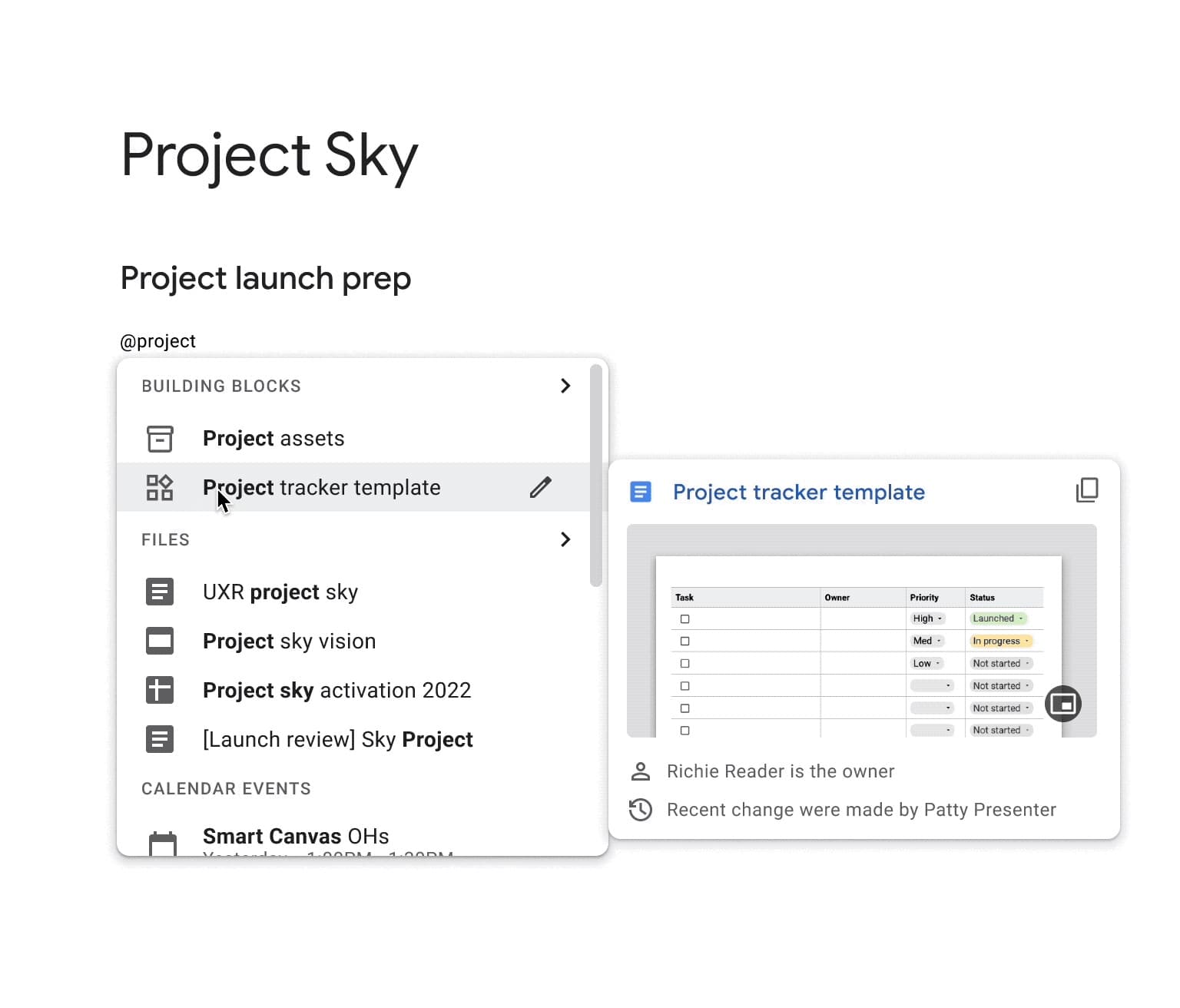This screenshot has width=1180, height=1008.
Task: Click the slides icon next to Project sky vision
Action: pos(160,641)
